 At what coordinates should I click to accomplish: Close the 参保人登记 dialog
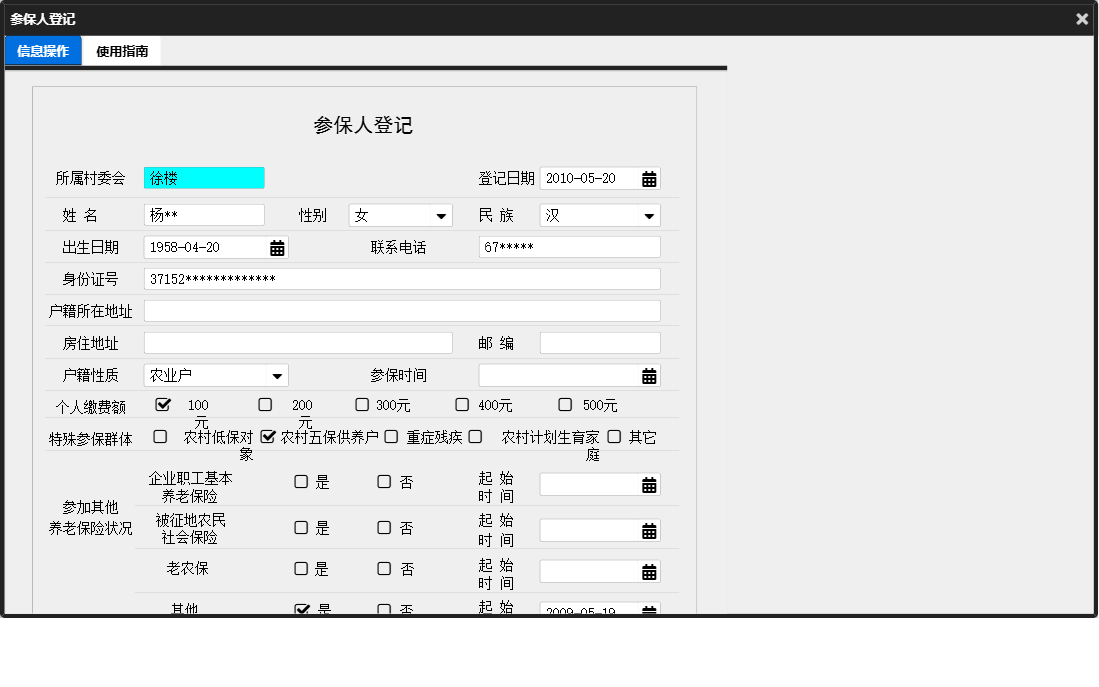tap(1082, 18)
